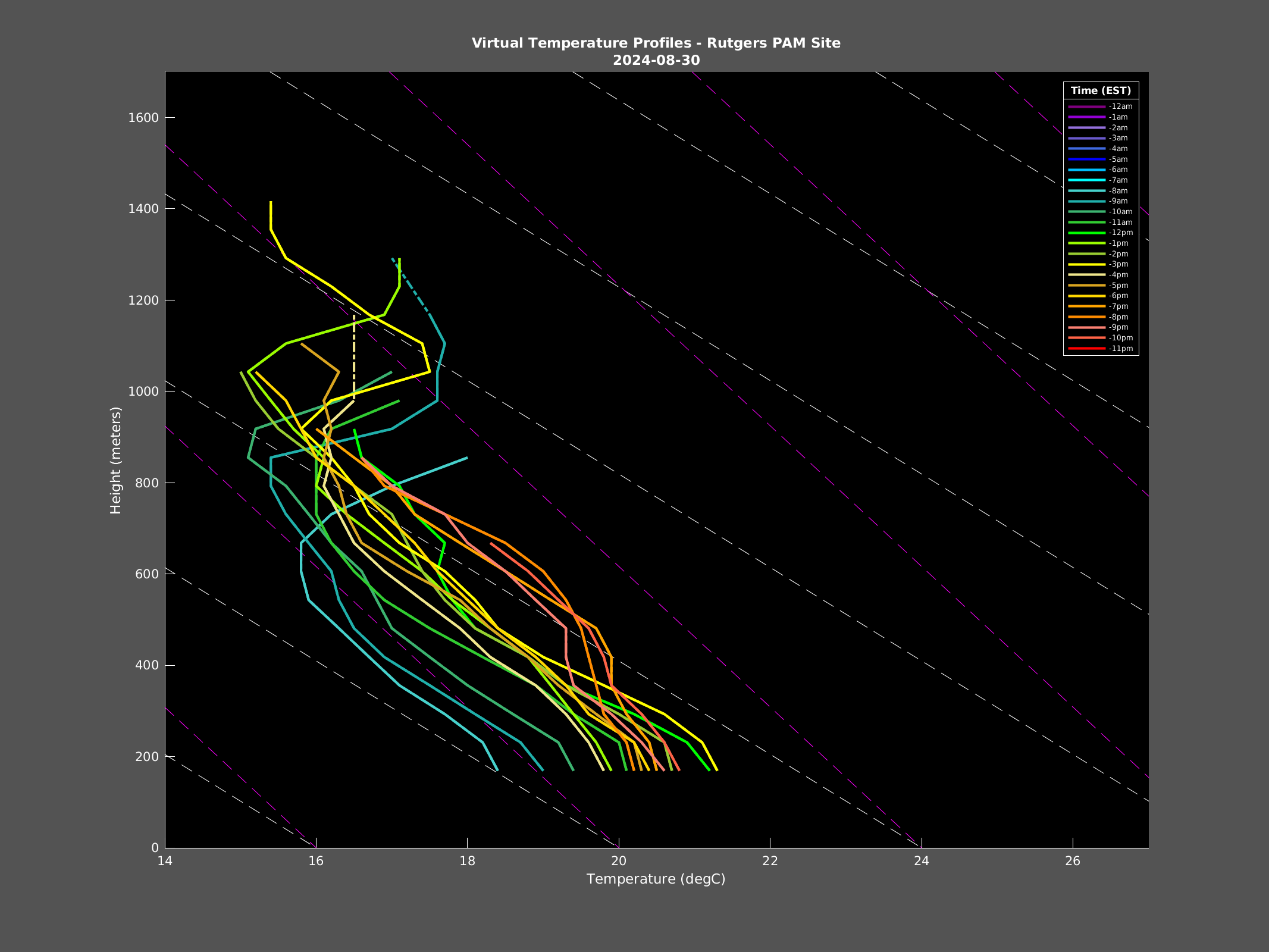Click the '24' temperature tick label
The image size is (1269, 952).
[x=922, y=860]
